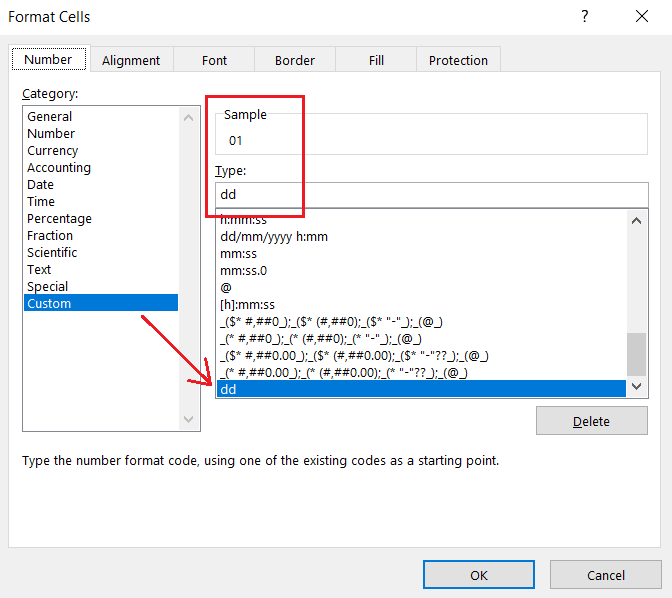Select the Text category
672x598 pixels.
pyautogui.click(x=39, y=270)
